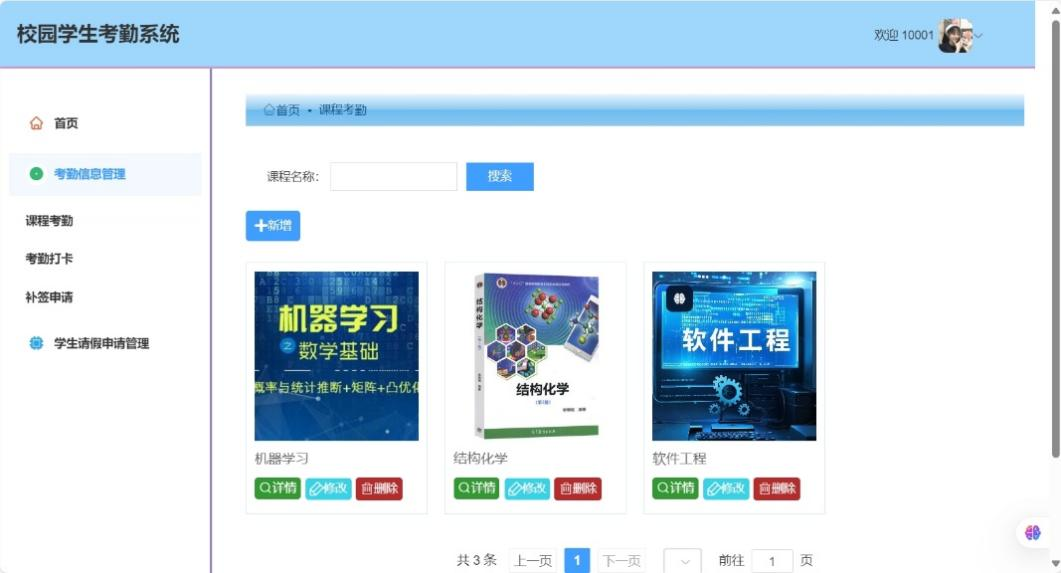The image size is (1061, 573).
Task: Click the 下一页 next page button
Action: click(622, 561)
